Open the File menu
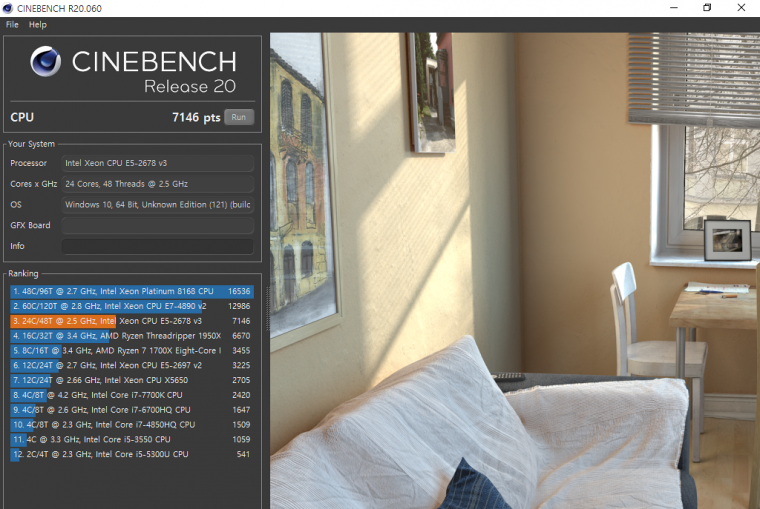 12,25
